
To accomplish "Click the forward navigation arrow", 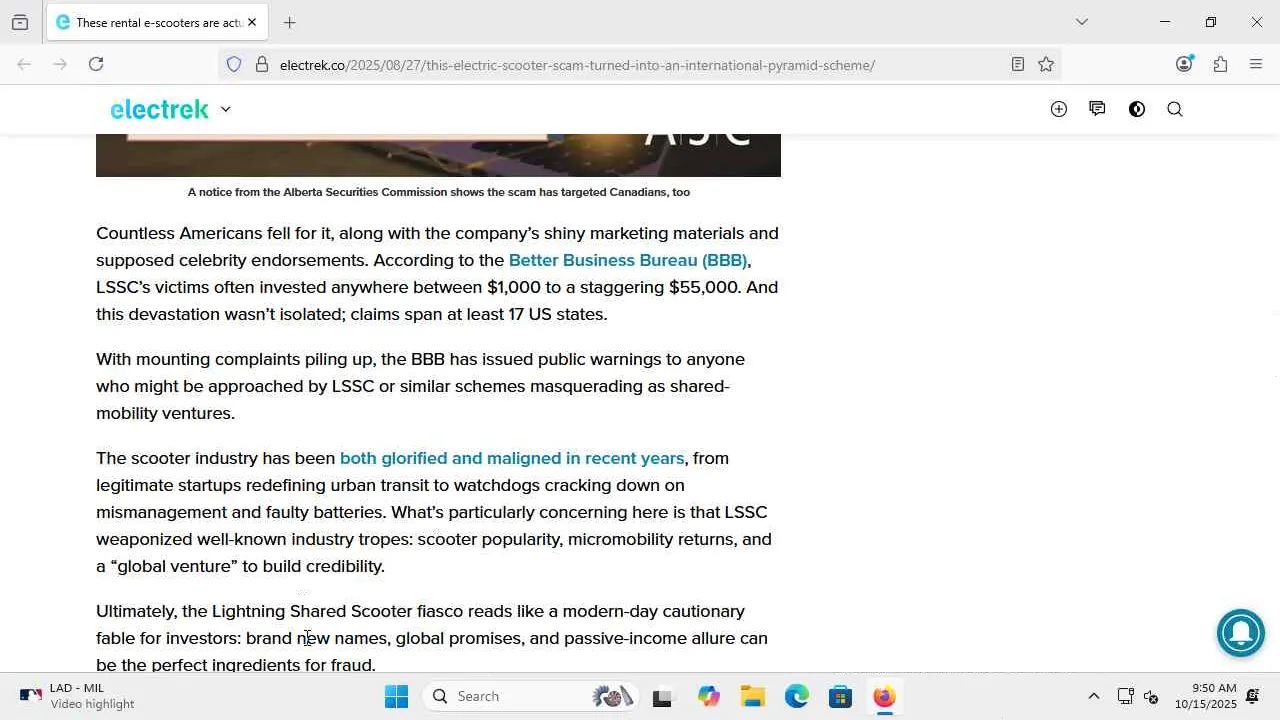I will pos(60,64).
